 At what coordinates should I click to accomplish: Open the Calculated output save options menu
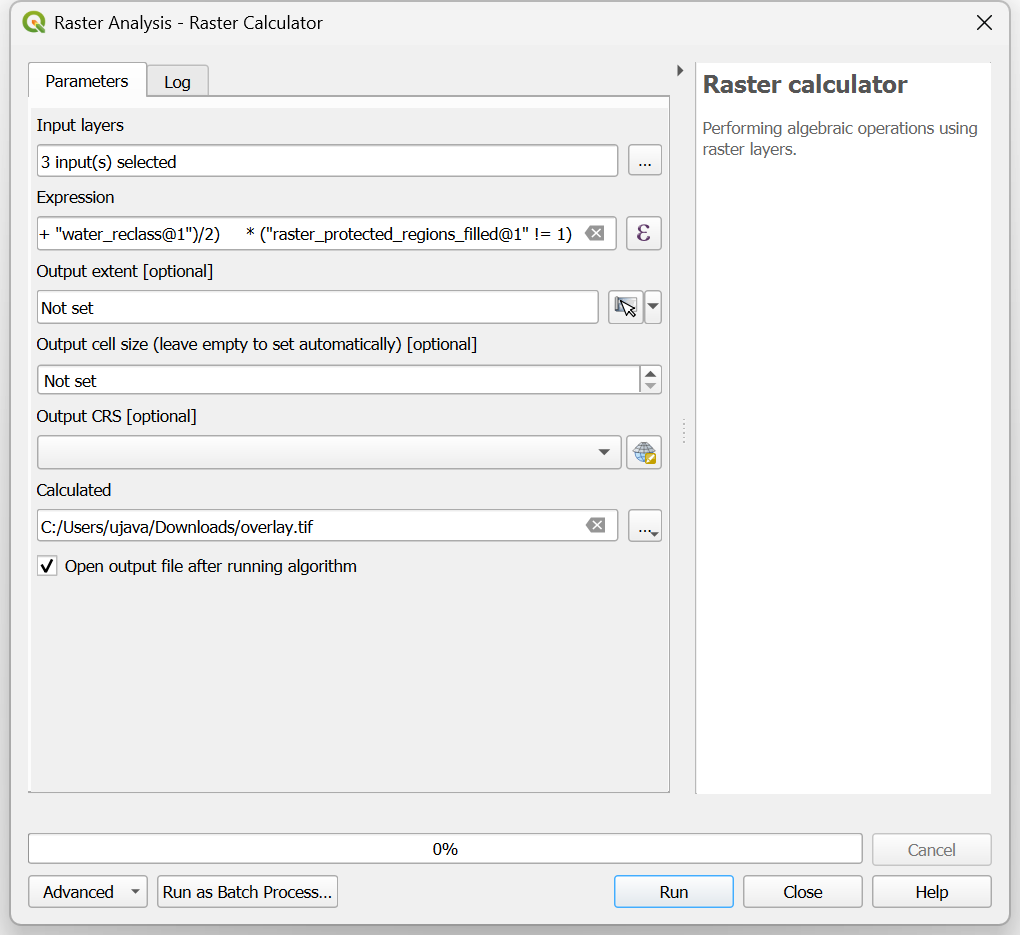645,525
